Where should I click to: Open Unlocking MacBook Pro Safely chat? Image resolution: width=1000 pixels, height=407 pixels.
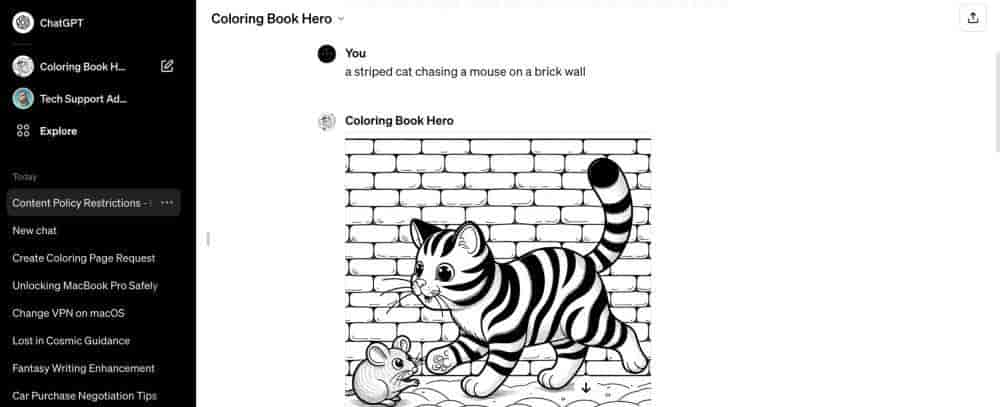click(x=85, y=285)
